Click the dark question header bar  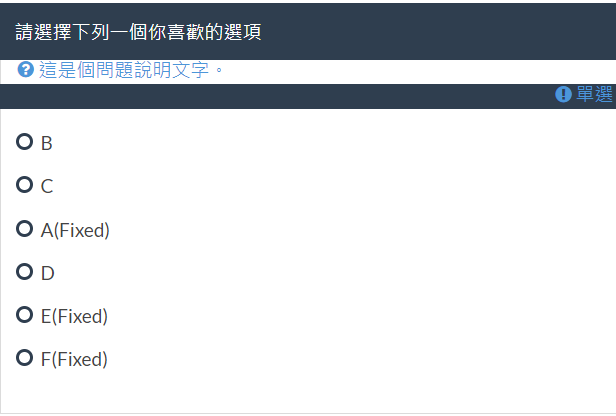[x=430, y=32]
